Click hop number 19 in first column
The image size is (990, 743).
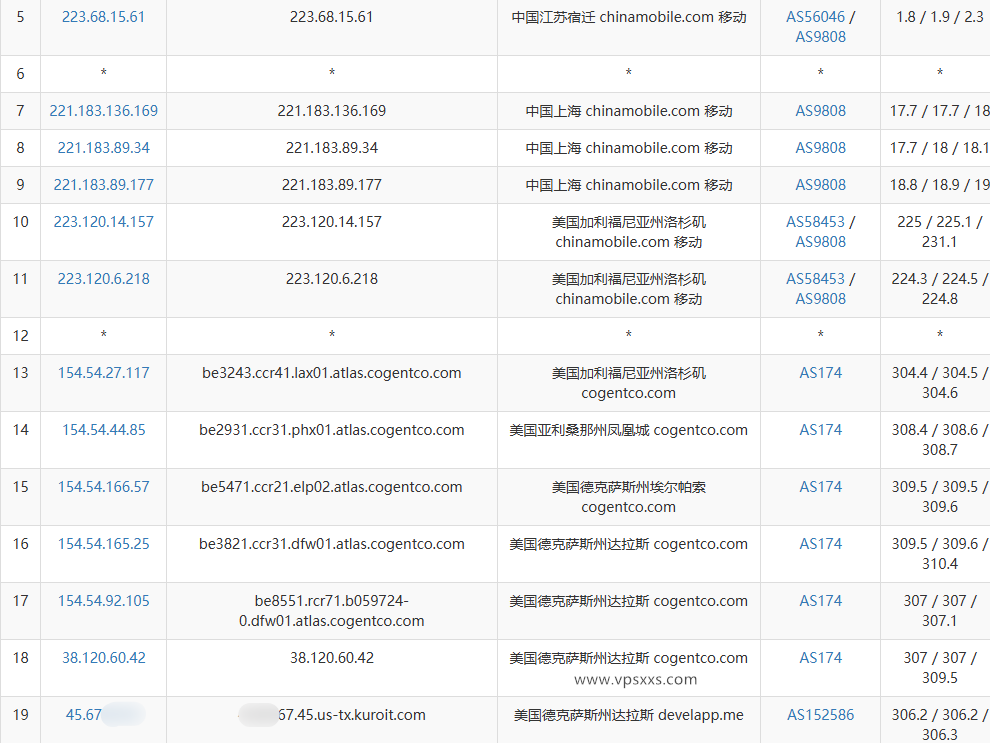[20, 715]
